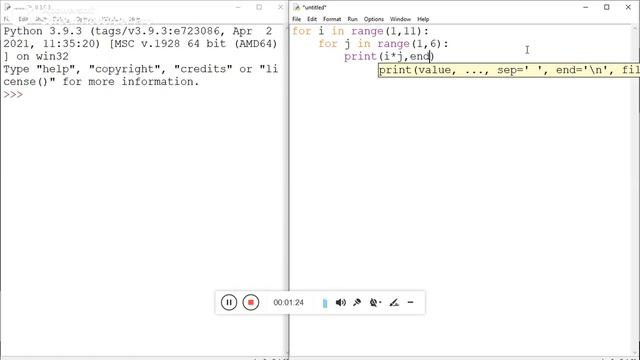
Task: Open Edit menu in untitled editor window
Action: (312, 19)
